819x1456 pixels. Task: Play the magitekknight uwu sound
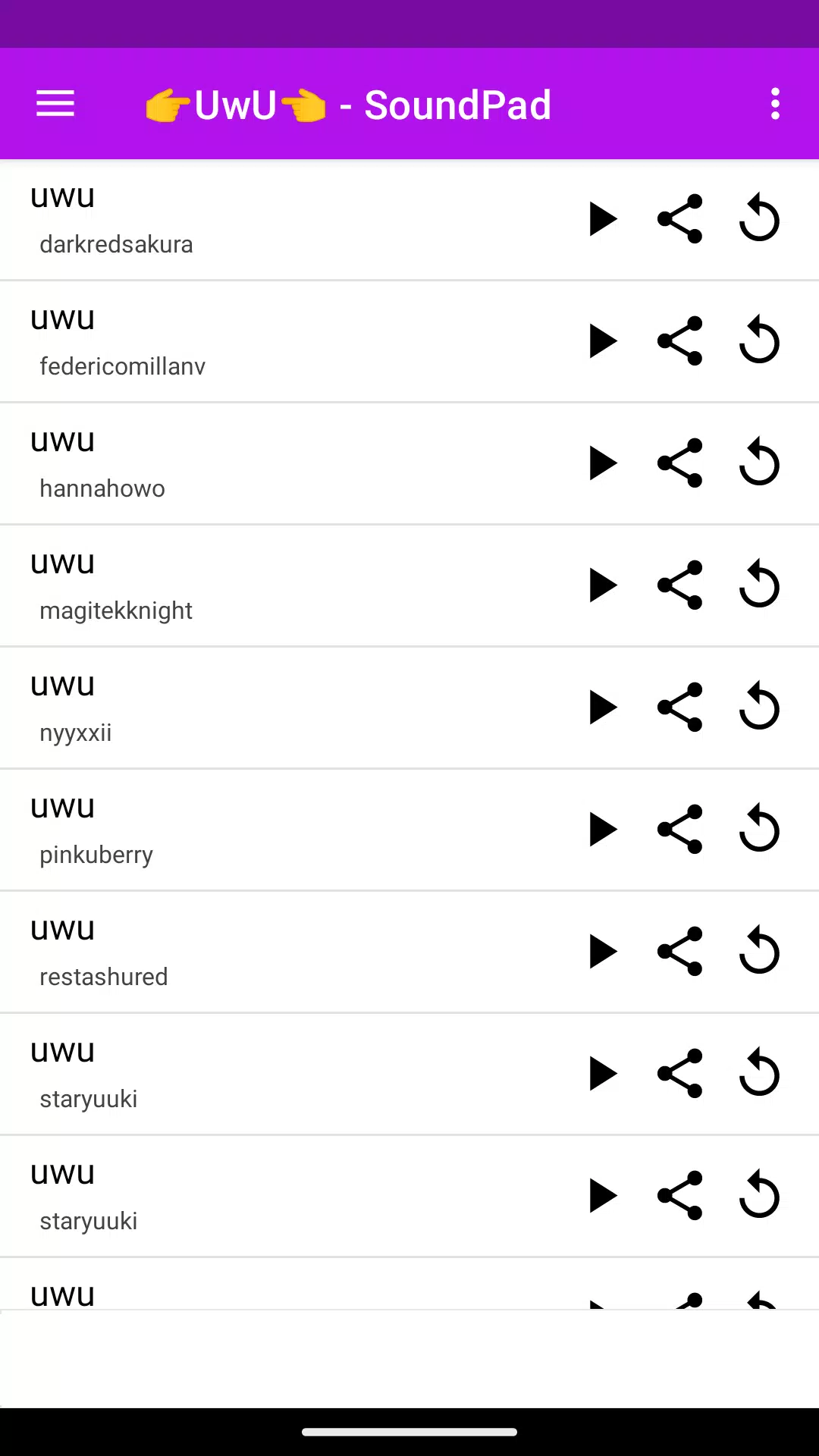[603, 585]
